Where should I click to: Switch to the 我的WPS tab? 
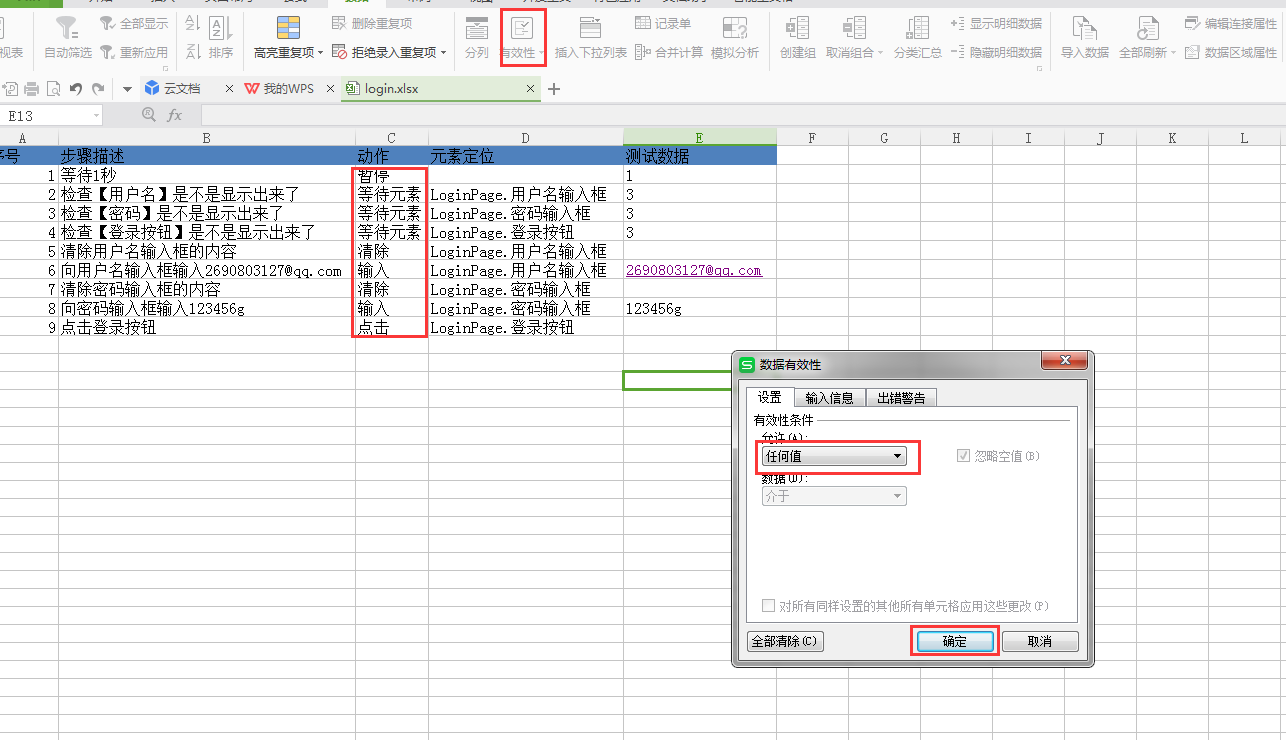point(288,89)
